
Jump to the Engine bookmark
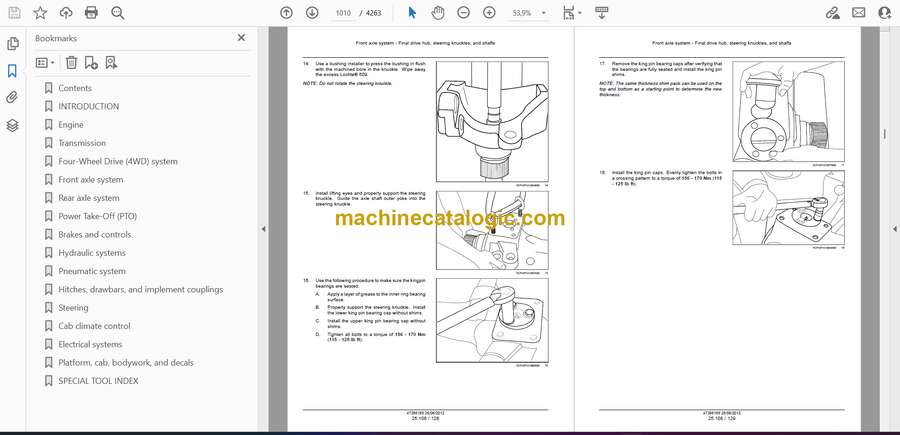tap(71, 125)
